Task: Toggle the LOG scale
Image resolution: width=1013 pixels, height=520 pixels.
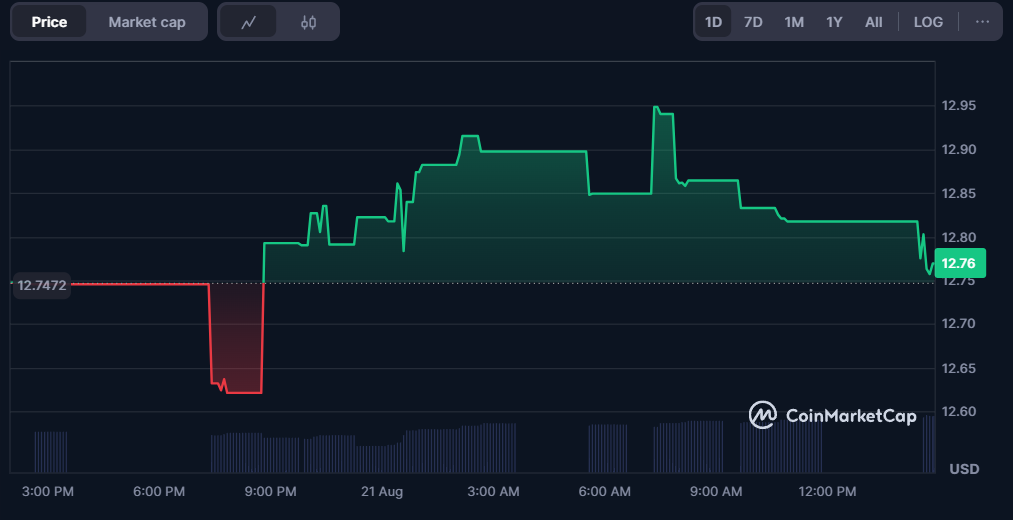Action: (x=928, y=22)
